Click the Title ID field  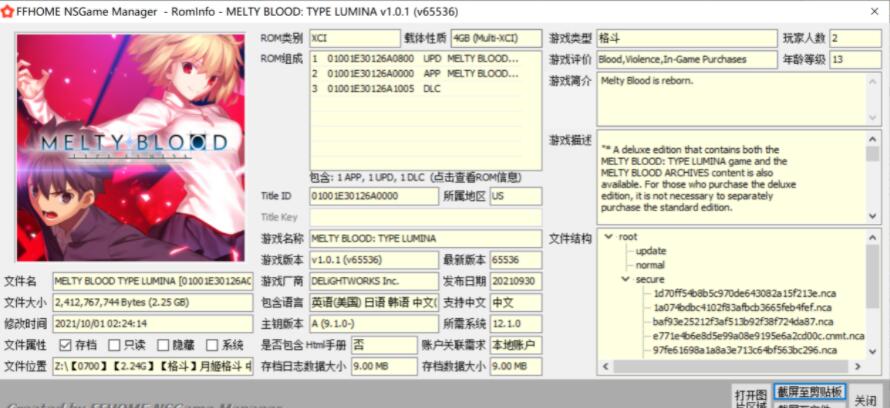(x=374, y=196)
